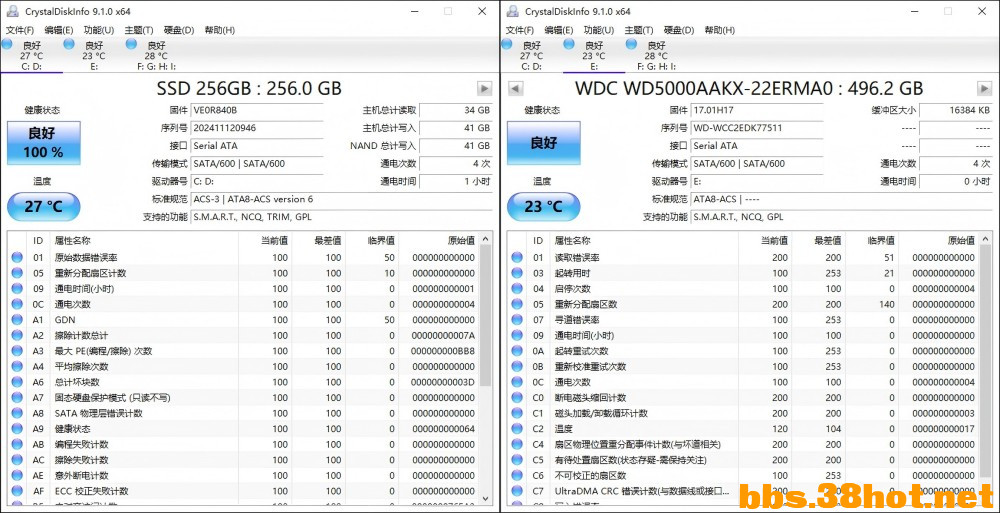Click serial number field 202411120946

tap(257, 128)
